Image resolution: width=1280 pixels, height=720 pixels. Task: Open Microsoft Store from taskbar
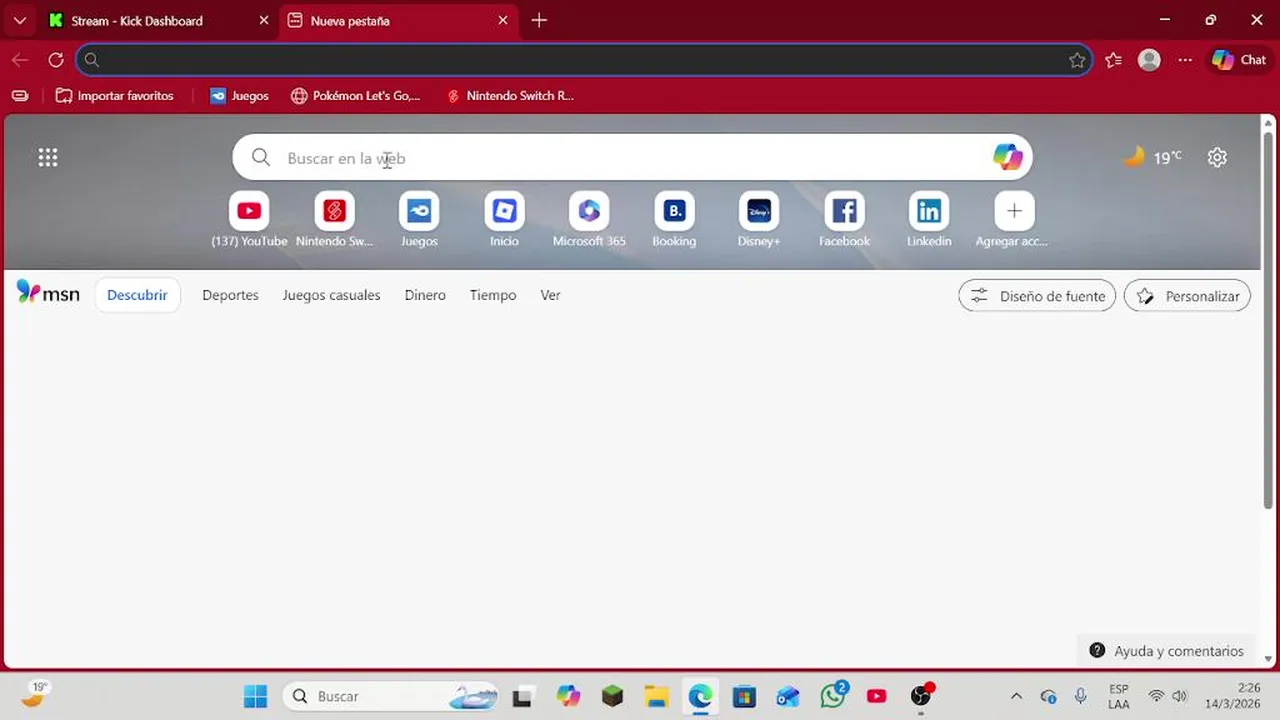click(744, 696)
